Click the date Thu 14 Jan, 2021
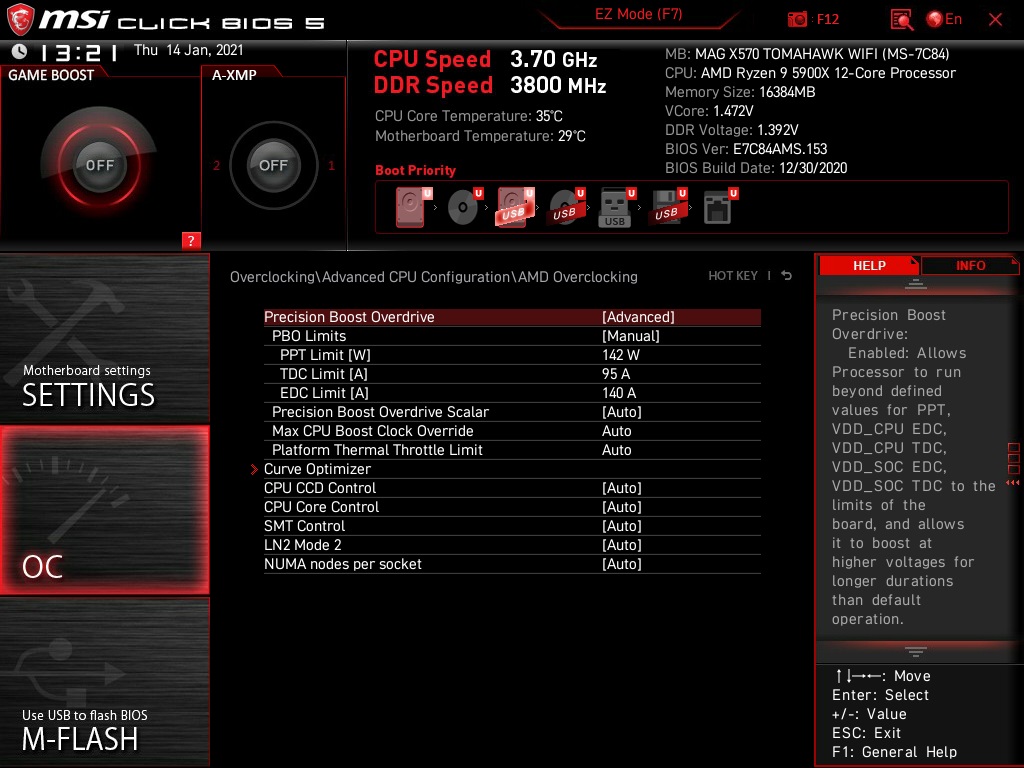The height and width of the screenshot is (768, 1024). (189, 50)
